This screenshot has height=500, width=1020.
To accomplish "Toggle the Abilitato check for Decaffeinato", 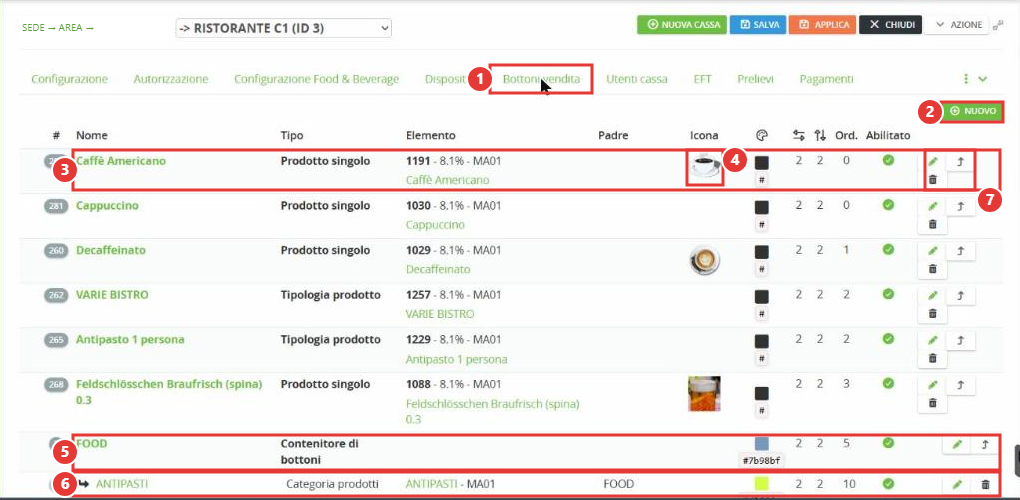I will [888, 248].
